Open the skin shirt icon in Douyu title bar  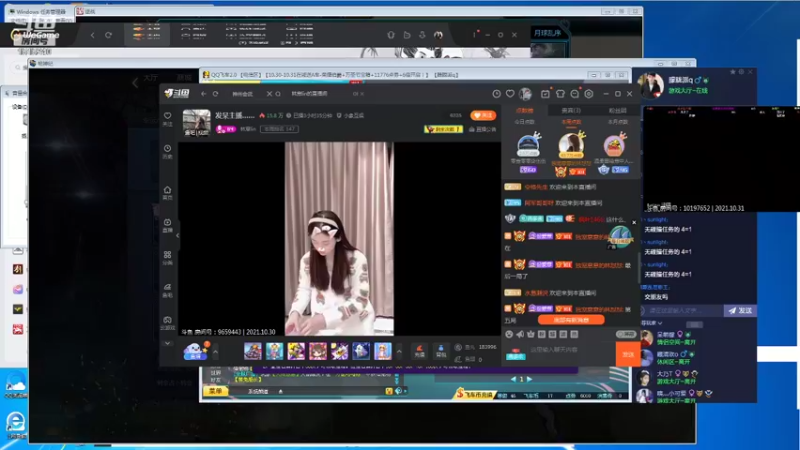560,94
